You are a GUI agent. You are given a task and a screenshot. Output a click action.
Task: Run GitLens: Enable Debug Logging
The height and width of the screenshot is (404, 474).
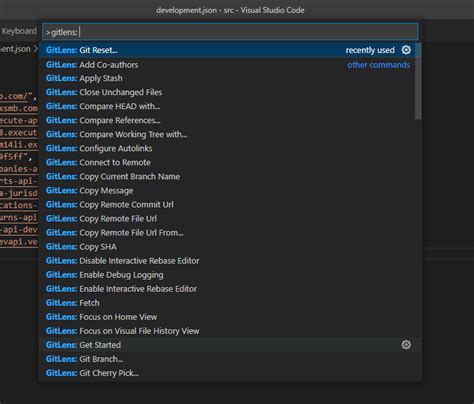(227, 275)
